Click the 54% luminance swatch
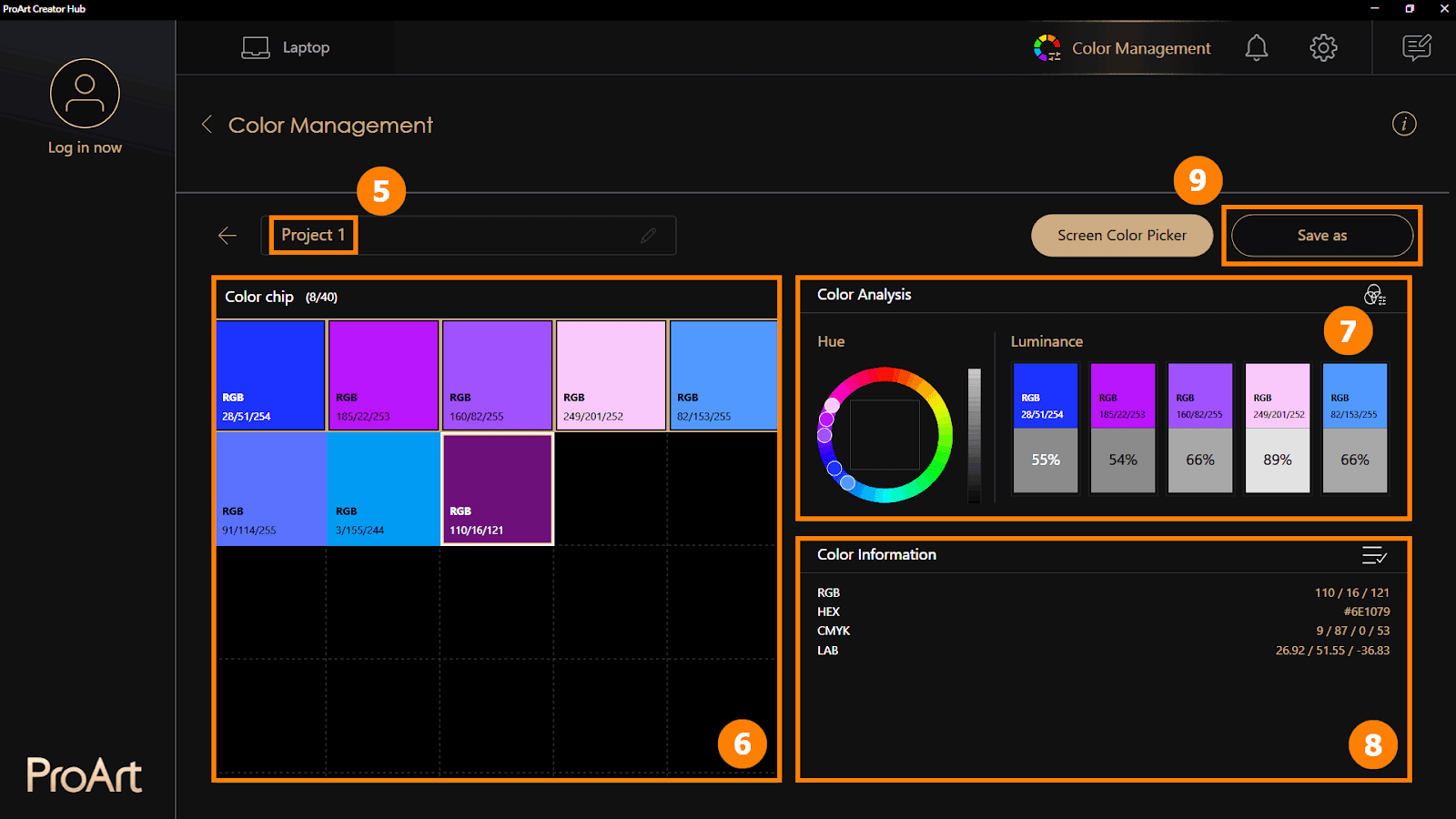This screenshot has width=1456, height=819. coord(1123,460)
